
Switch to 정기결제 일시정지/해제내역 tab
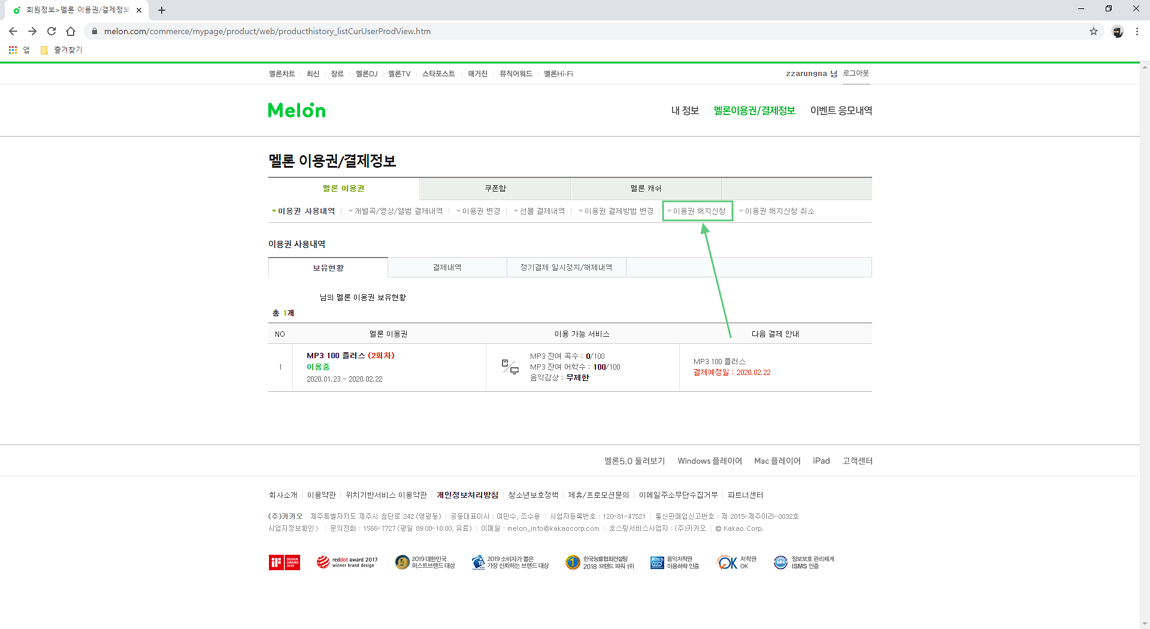click(x=566, y=268)
